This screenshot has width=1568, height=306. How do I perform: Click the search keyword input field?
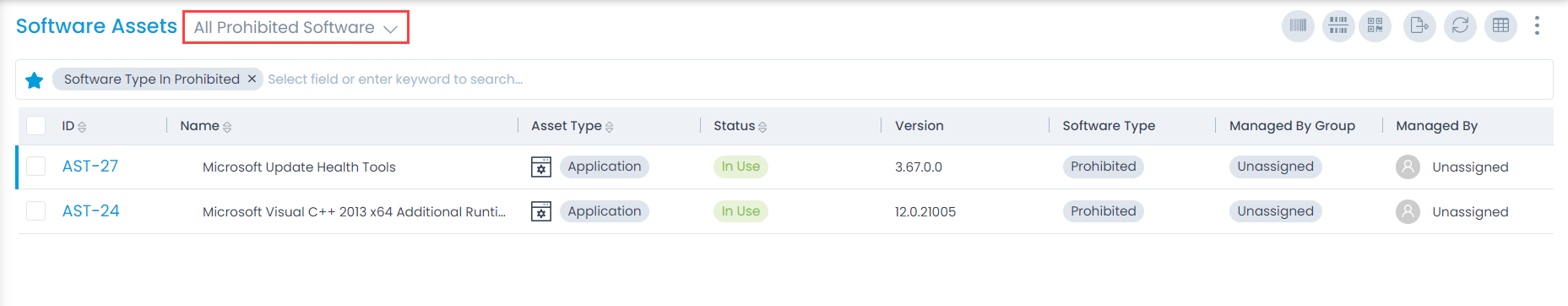click(903, 79)
